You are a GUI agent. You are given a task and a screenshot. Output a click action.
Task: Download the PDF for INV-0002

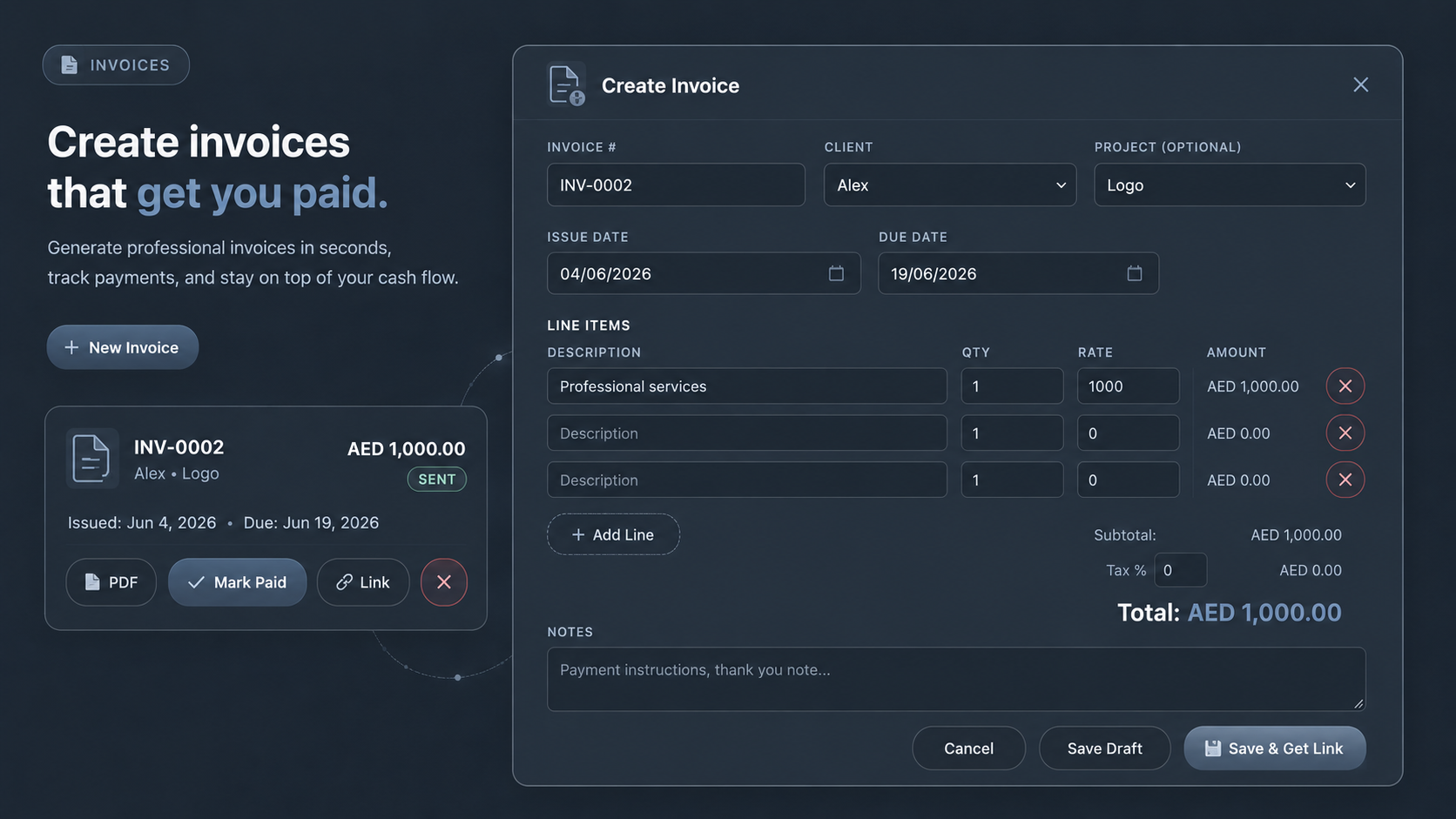pyautogui.click(x=111, y=582)
